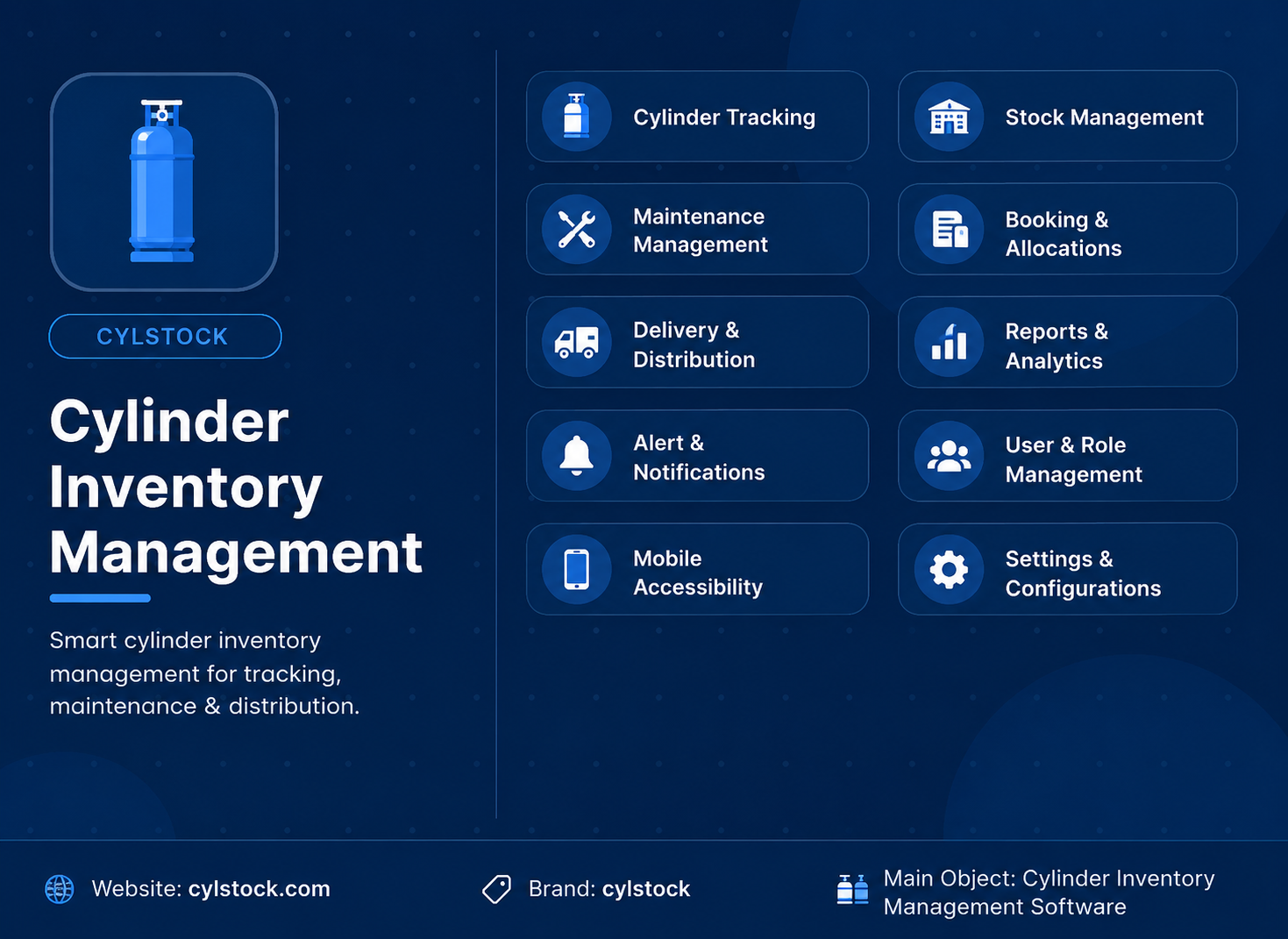Click the globe icon beside Website
The height and width of the screenshot is (939, 1288).
(60, 889)
